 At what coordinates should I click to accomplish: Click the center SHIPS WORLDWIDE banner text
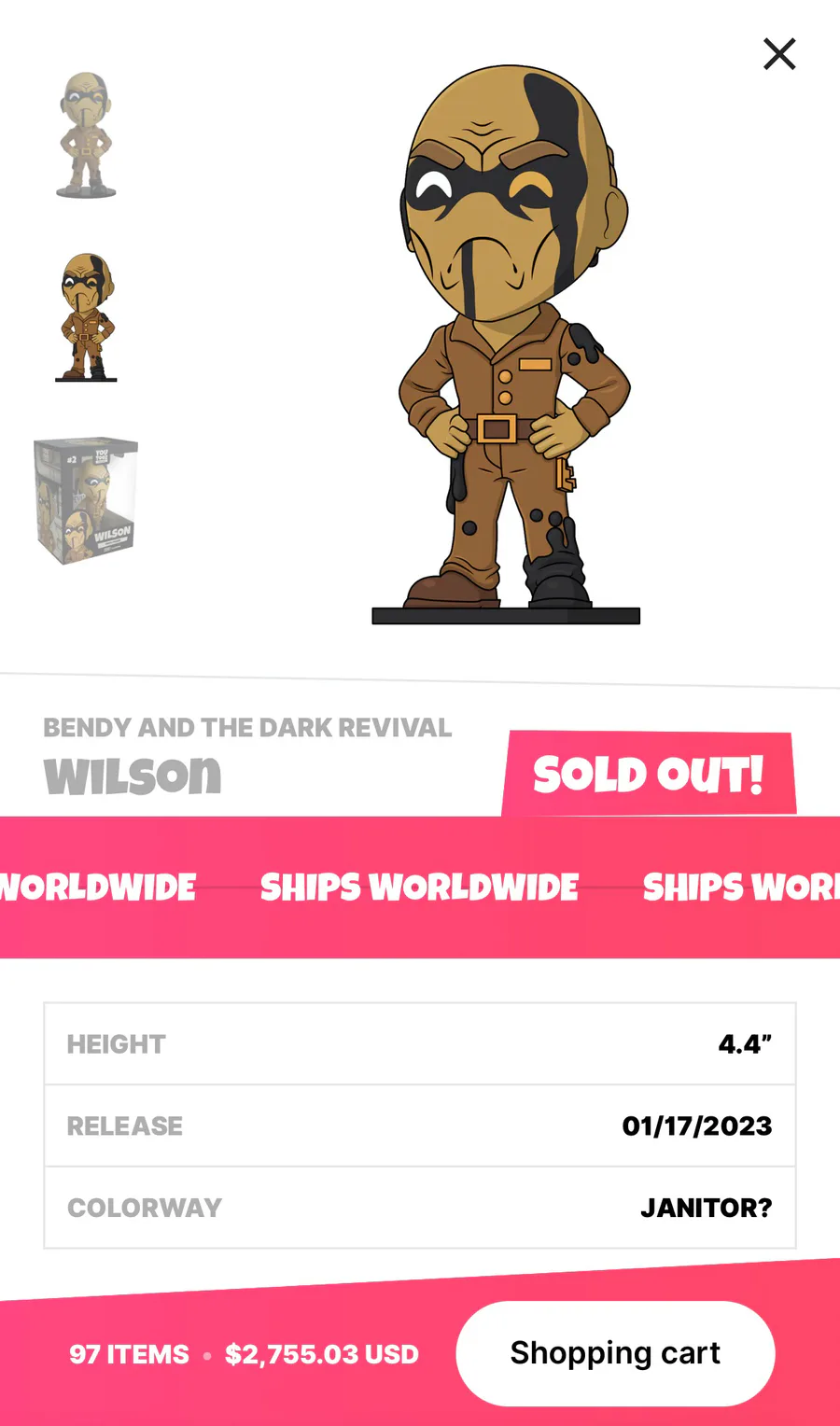coord(419,888)
